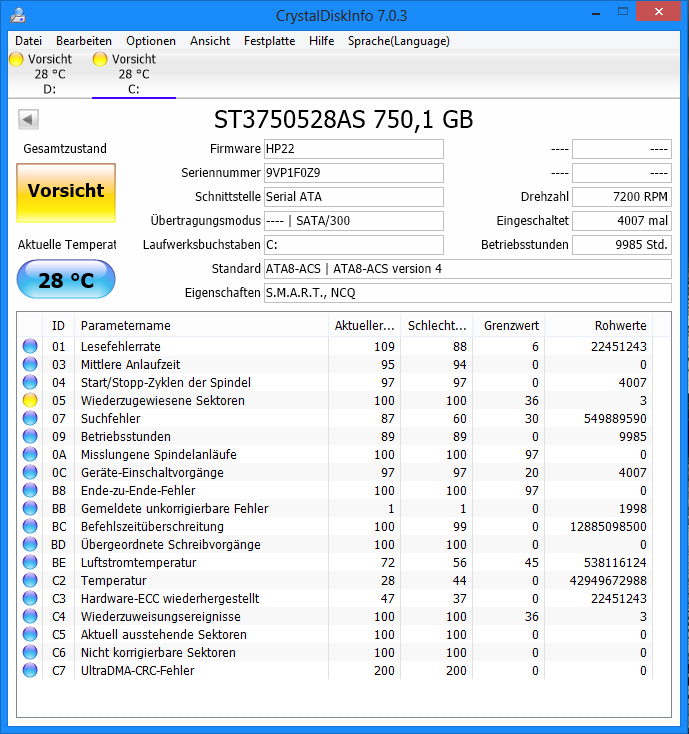Click the Schnittstelle field Serial ATA
689x734 pixels.
(353, 197)
